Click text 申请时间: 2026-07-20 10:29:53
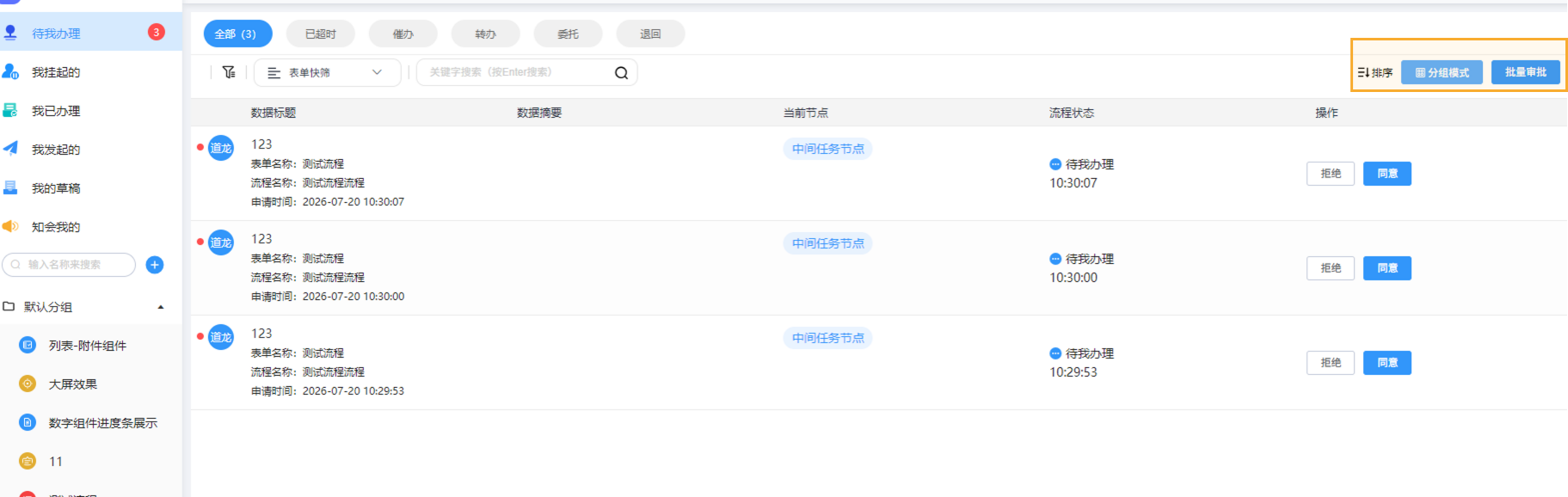The width and height of the screenshot is (1568, 497). coord(328,391)
